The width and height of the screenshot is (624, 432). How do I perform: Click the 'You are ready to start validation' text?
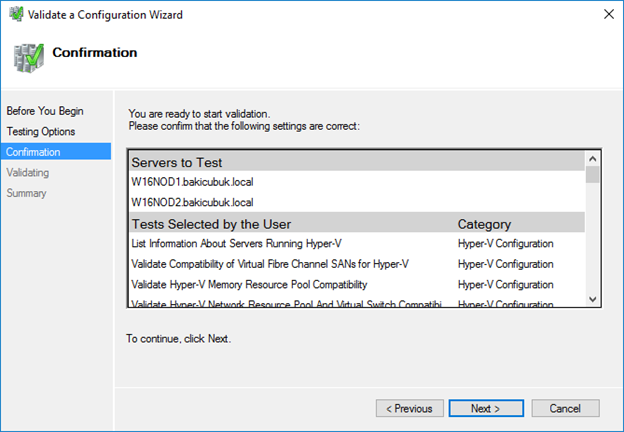coord(199,114)
